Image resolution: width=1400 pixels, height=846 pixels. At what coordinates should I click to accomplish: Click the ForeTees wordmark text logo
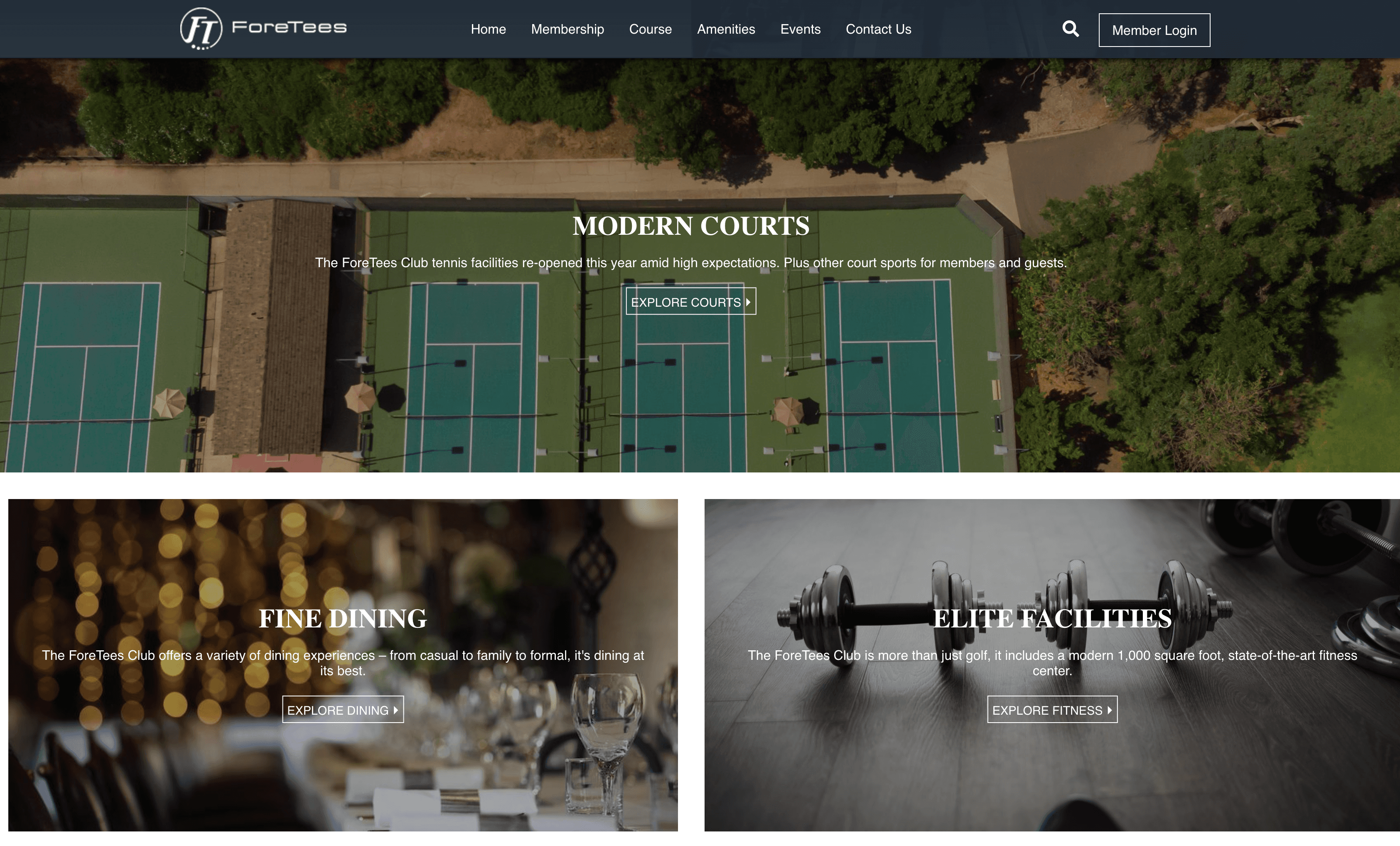tap(289, 27)
